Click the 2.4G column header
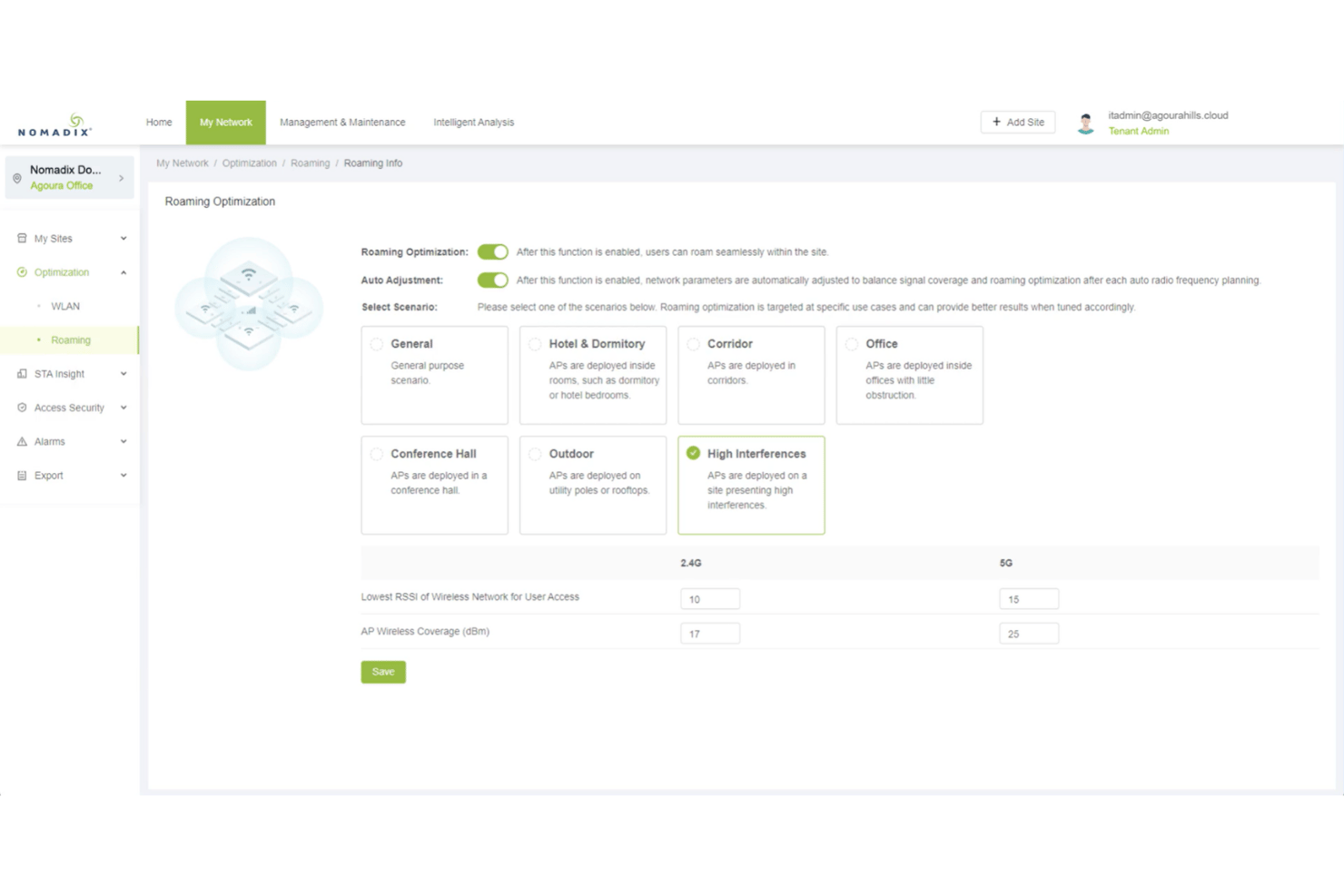This screenshot has width=1344, height=896. pyautogui.click(x=691, y=563)
